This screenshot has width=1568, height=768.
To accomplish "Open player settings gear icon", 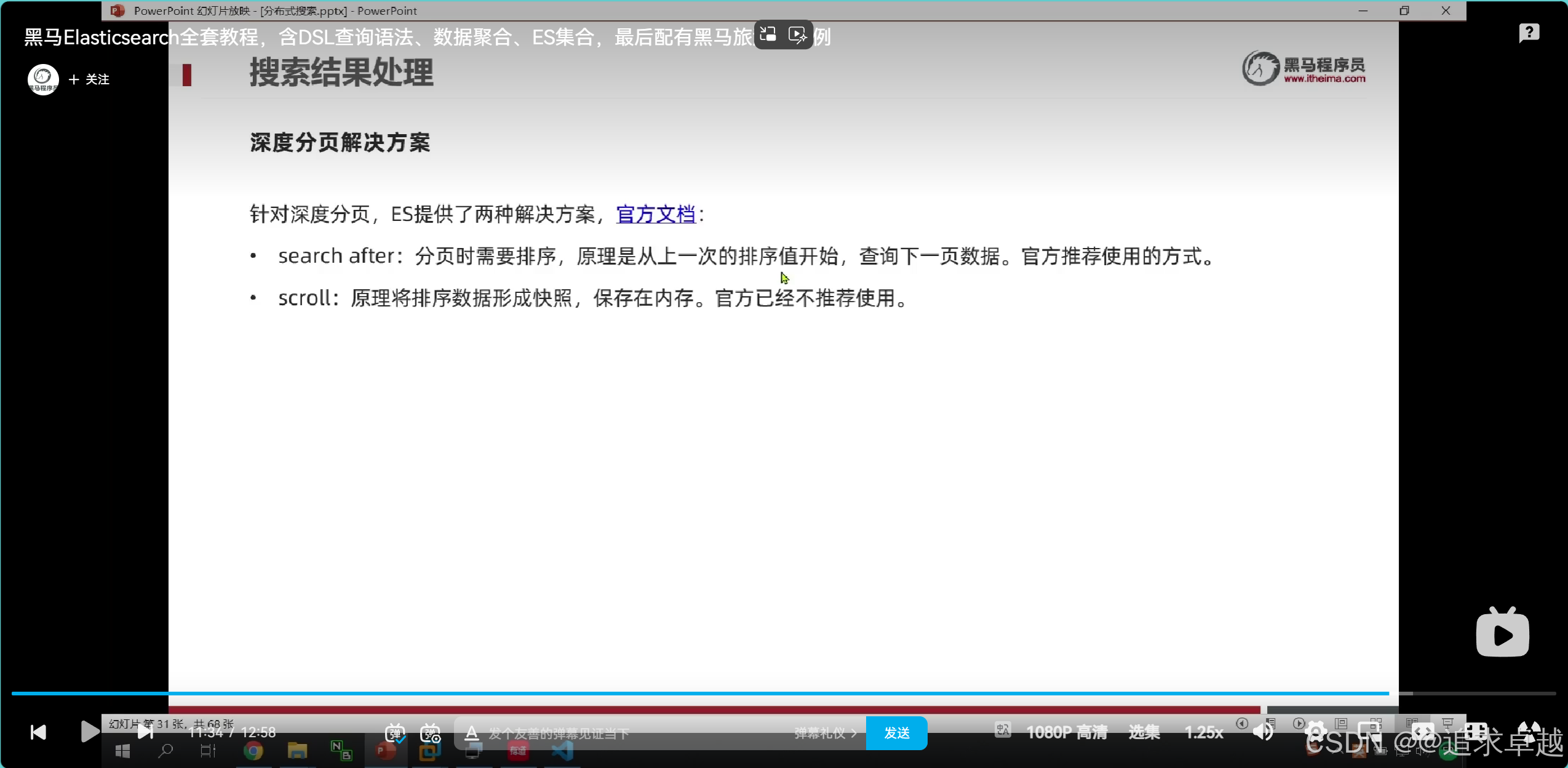I will coord(1316,732).
